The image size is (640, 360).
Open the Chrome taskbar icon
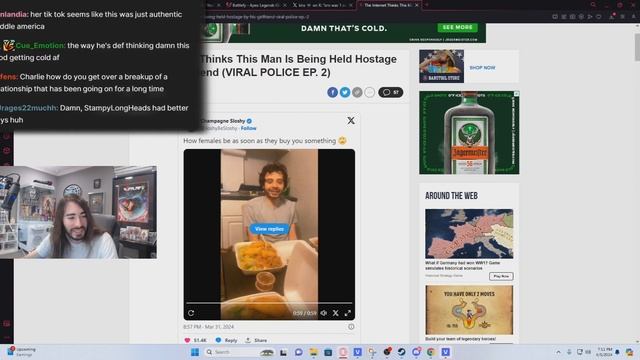pos(431,352)
